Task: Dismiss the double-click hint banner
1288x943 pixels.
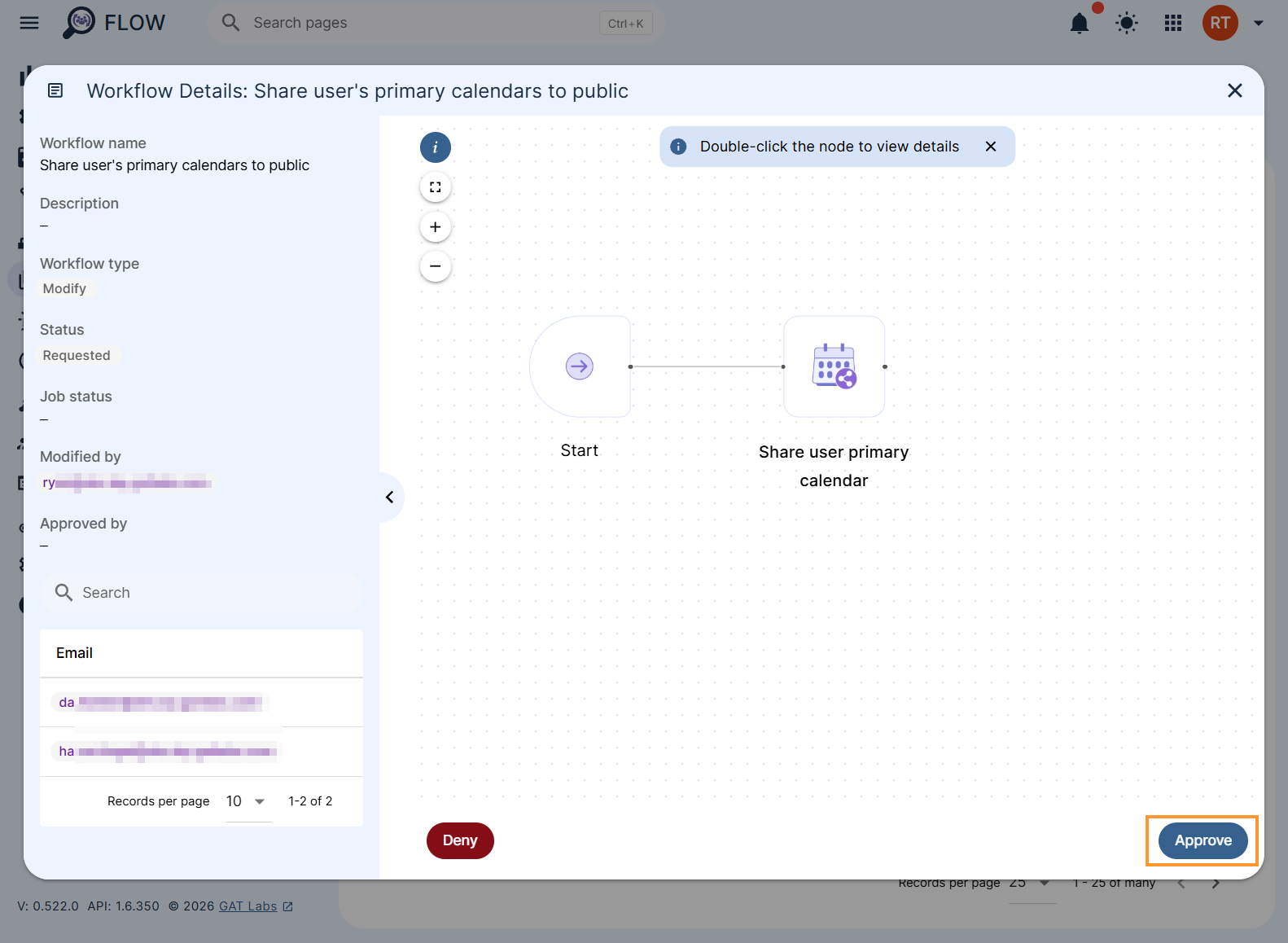Action: pos(991,147)
